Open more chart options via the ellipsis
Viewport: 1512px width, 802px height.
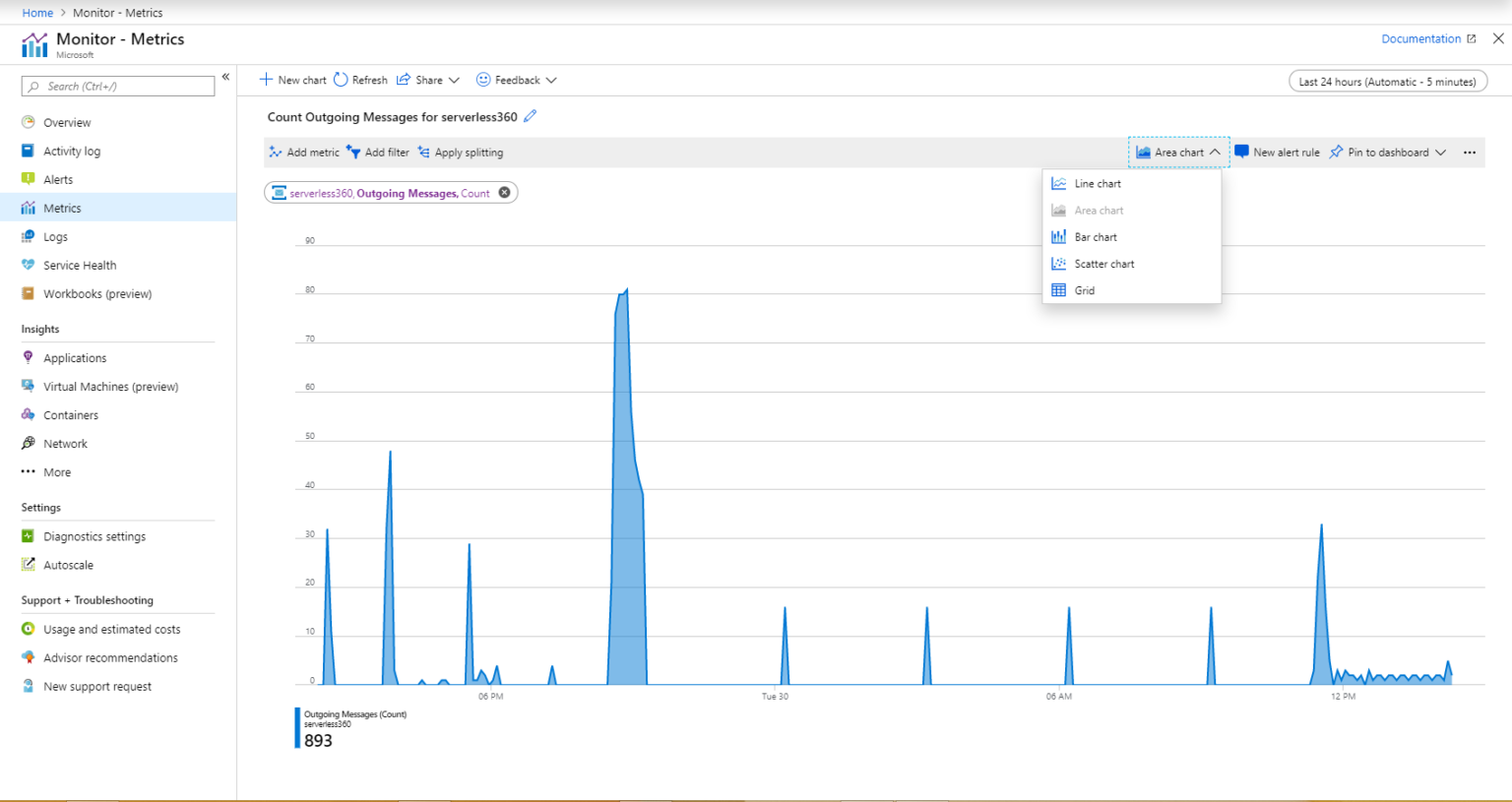(1470, 152)
